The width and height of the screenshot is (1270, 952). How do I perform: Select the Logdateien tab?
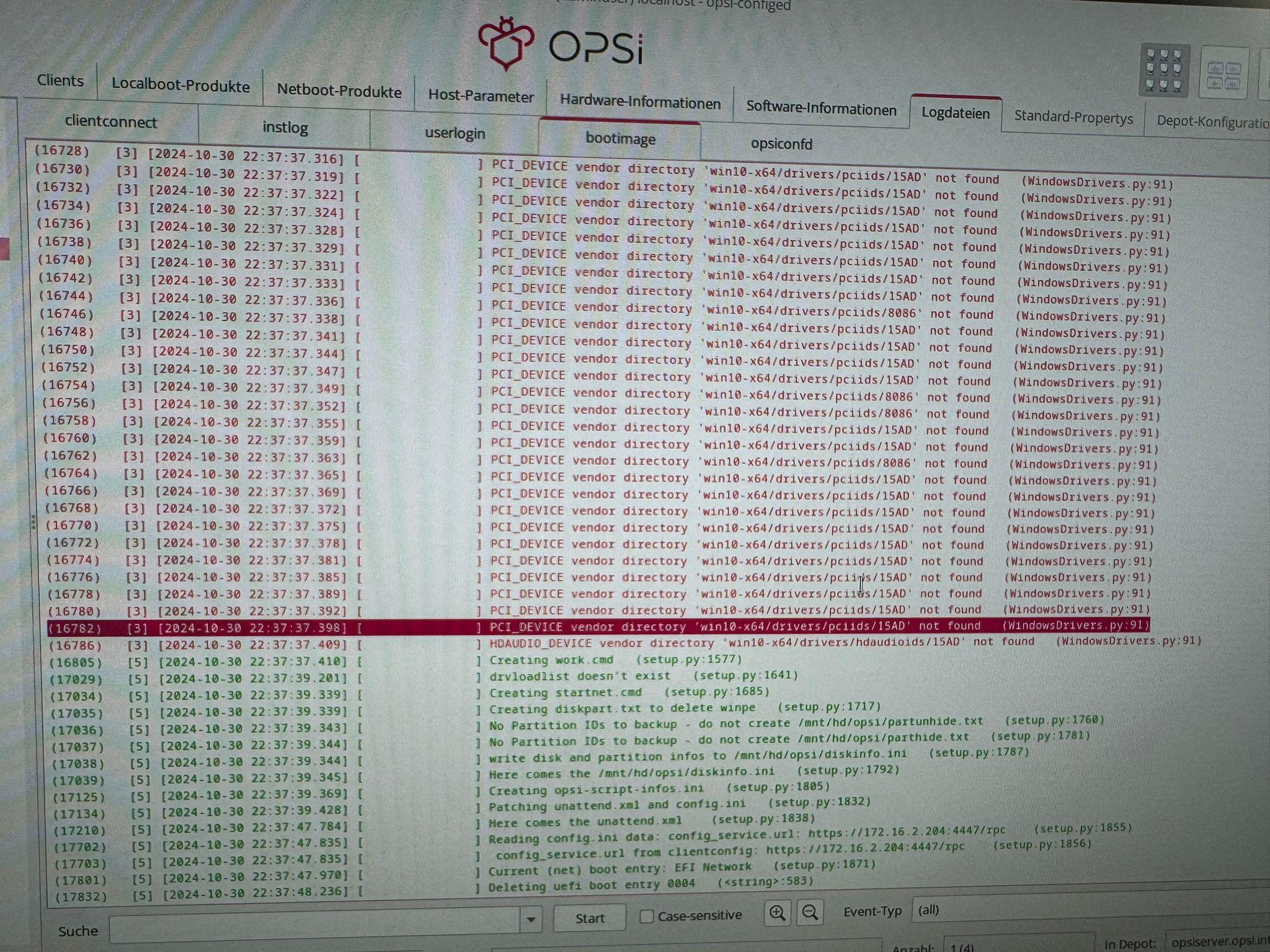[956, 113]
